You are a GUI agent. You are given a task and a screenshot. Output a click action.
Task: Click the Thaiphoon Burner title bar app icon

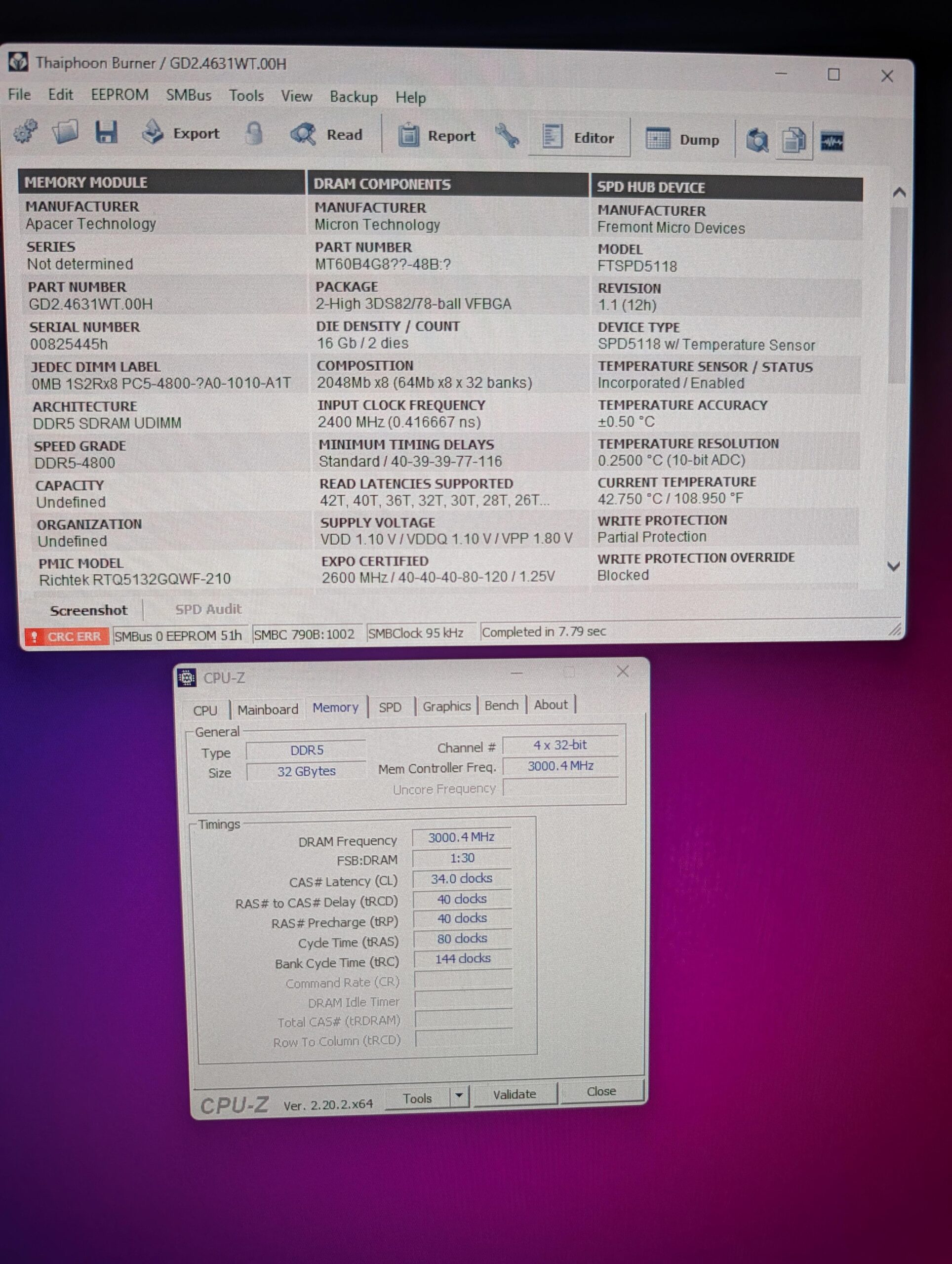18,62
